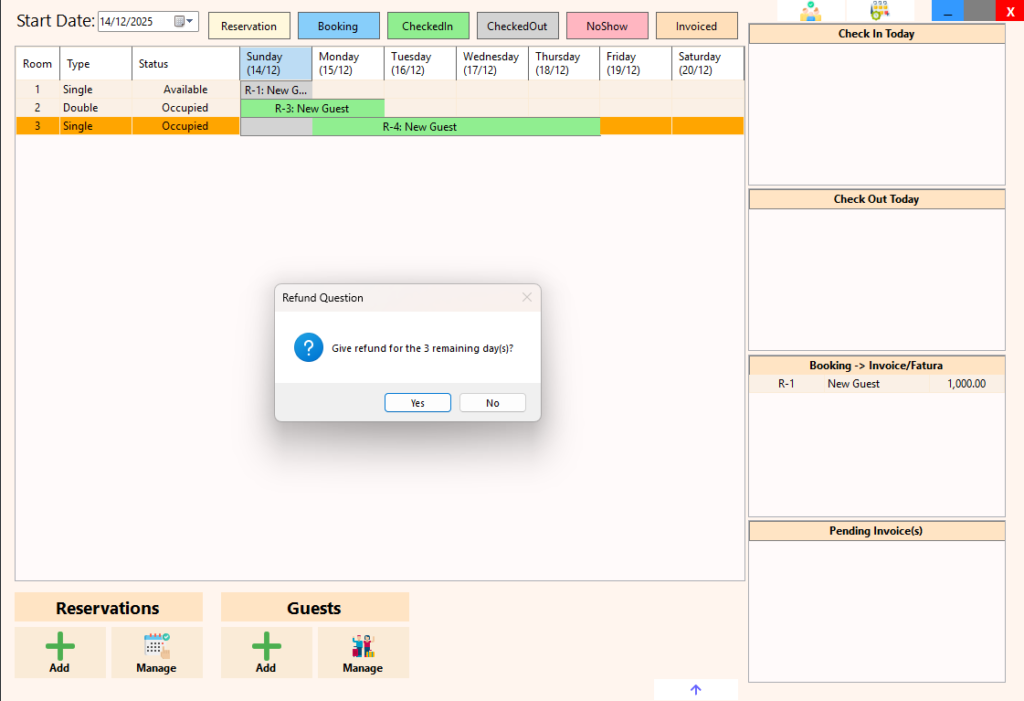This screenshot has width=1024, height=701.
Task: Open the Start Date calendar dropdown
Action: pos(185,21)
